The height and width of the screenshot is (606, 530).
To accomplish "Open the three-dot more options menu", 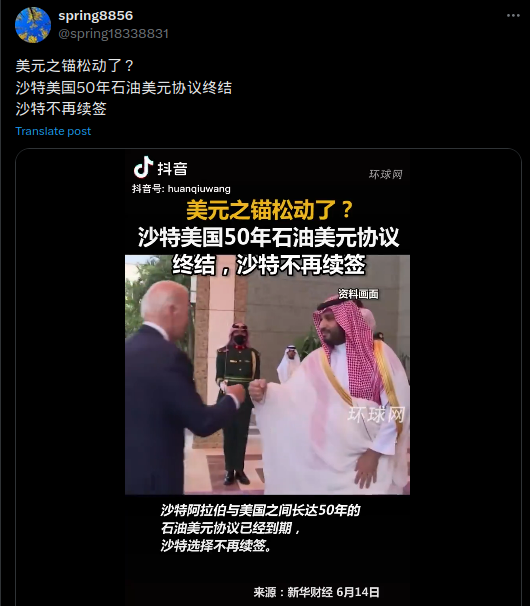I will pos(513,15).
